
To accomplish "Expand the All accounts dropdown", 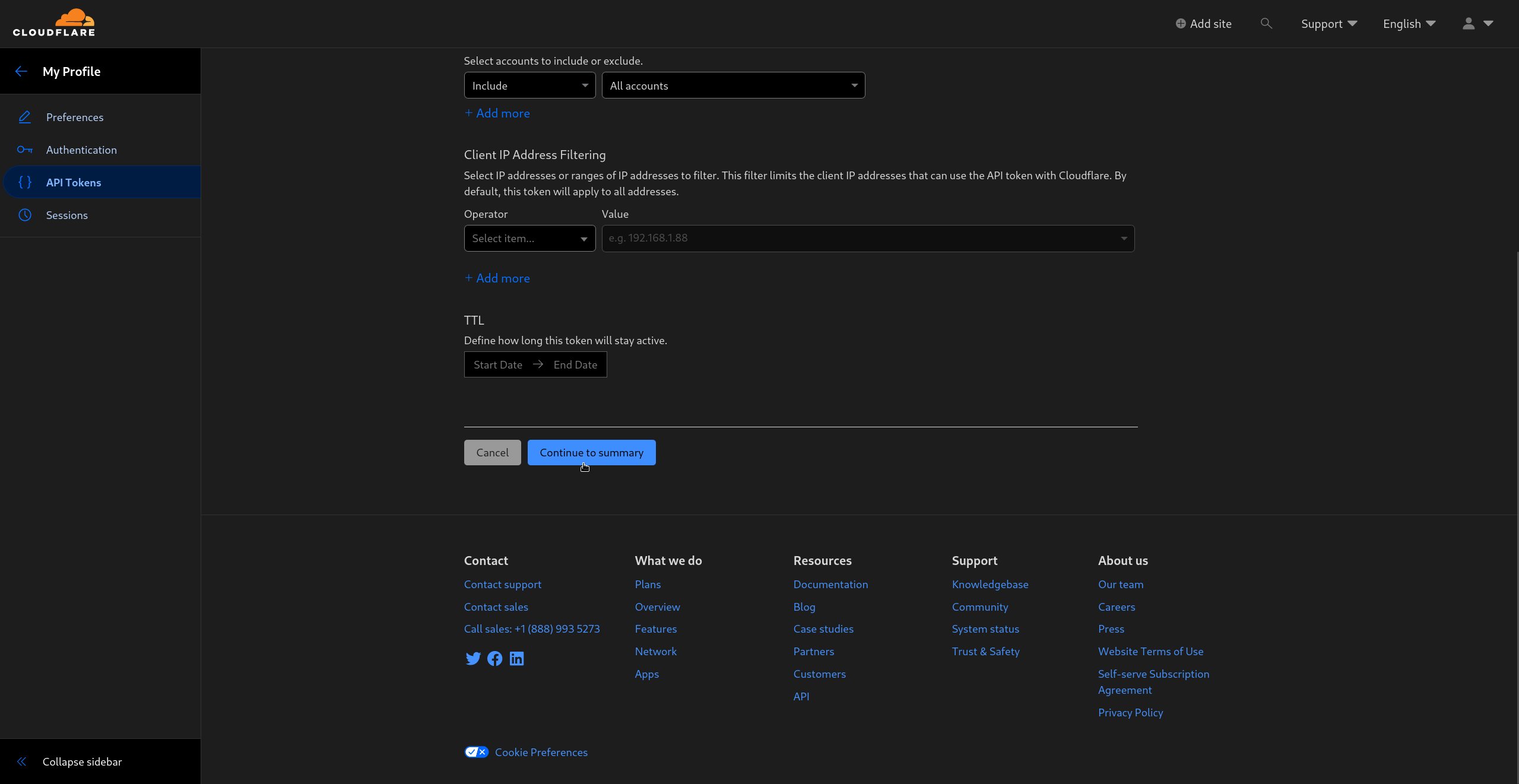I will click(x=732, y=85).
